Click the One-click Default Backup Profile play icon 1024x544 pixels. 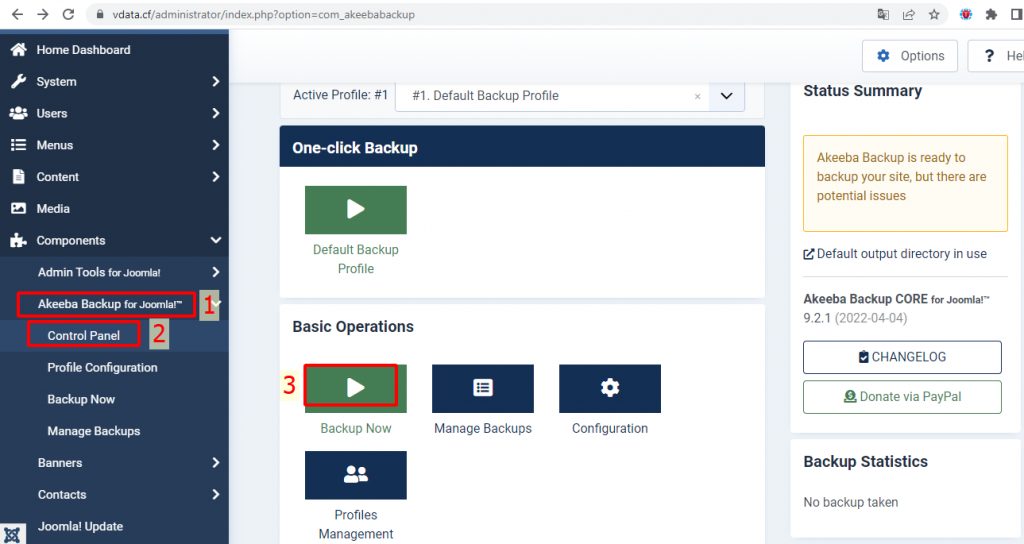355,210
